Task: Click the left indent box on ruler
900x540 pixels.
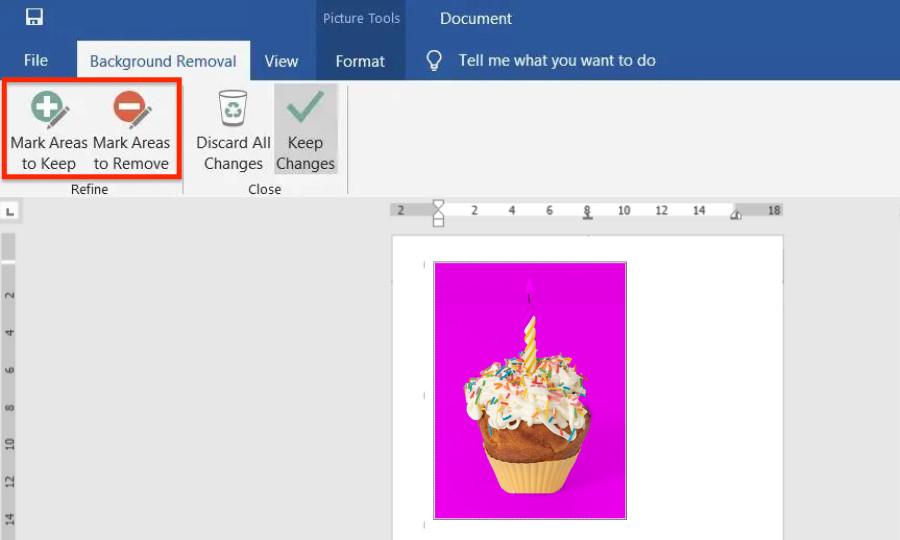Action: point(438,222)
